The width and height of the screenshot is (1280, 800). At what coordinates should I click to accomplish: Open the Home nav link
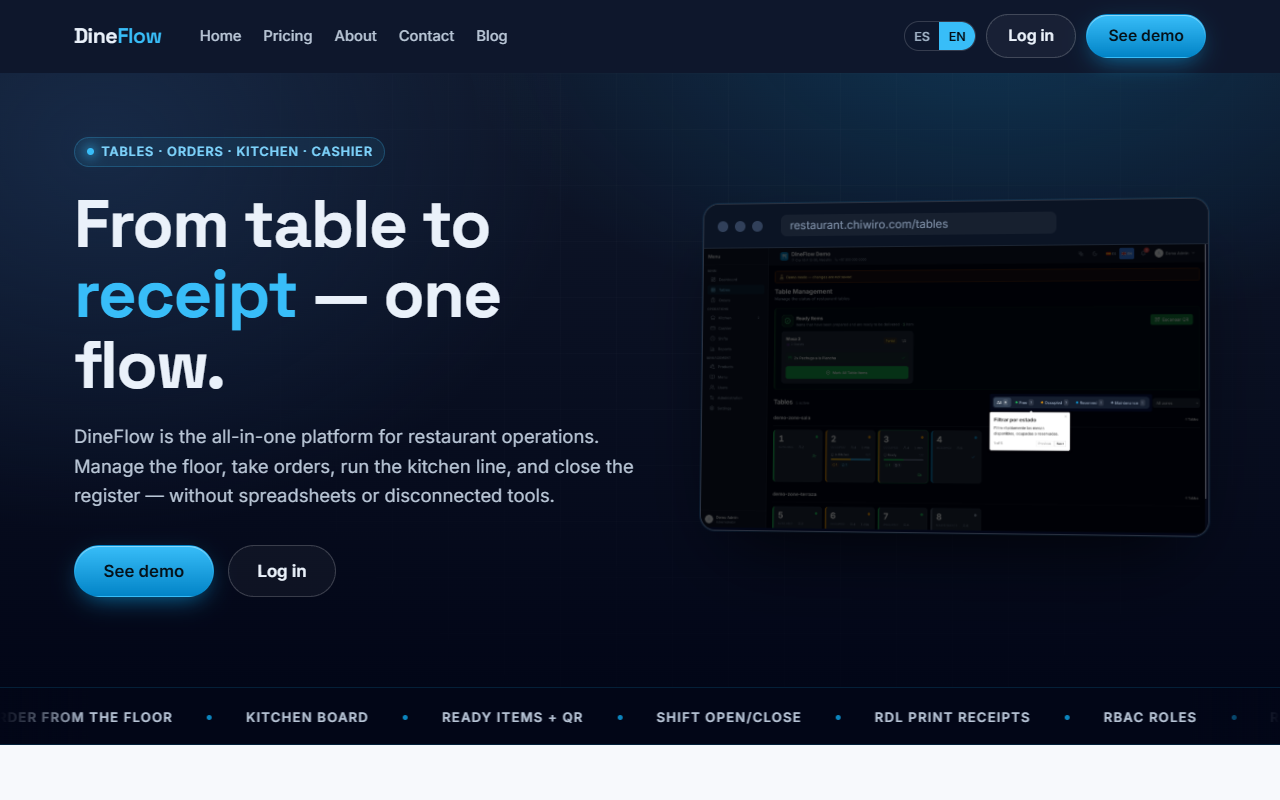point(220,36)
